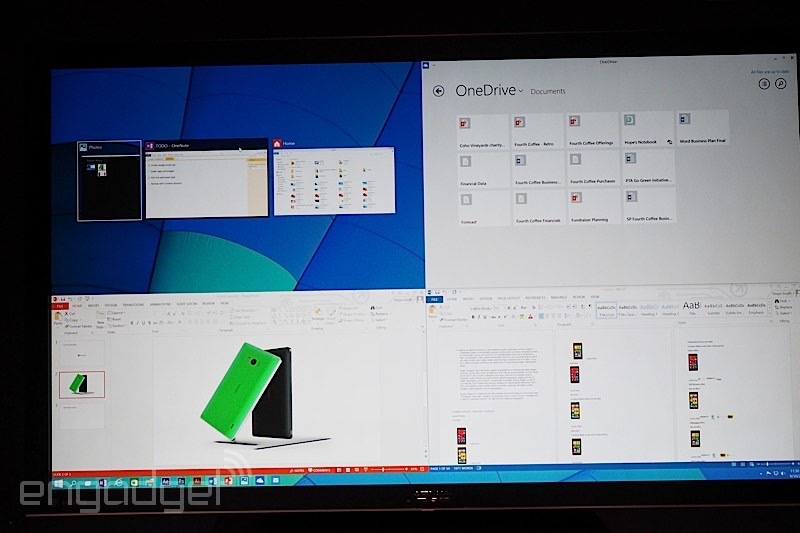Expand Word styles gallery more arrow

coord(769,314)
